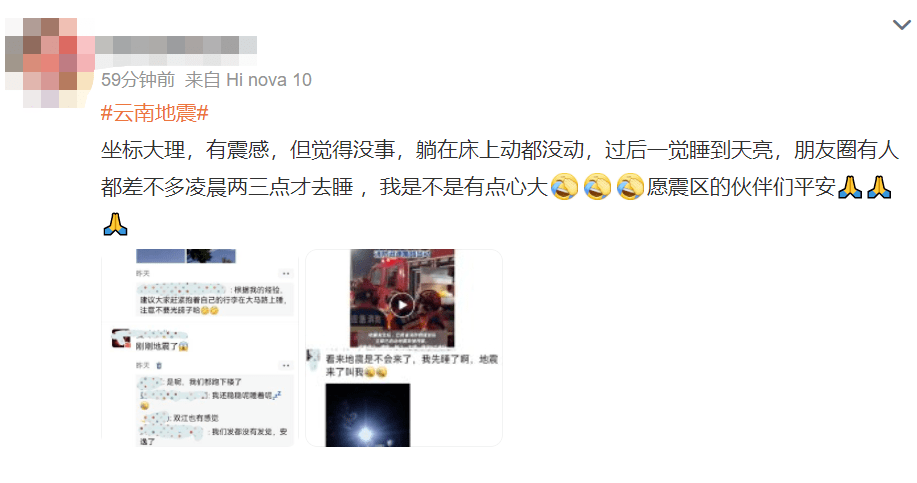Viewport: 917px width, 483px height.
Task: Click the first laughing-crying emoji
Action: (x=564, y=187)
